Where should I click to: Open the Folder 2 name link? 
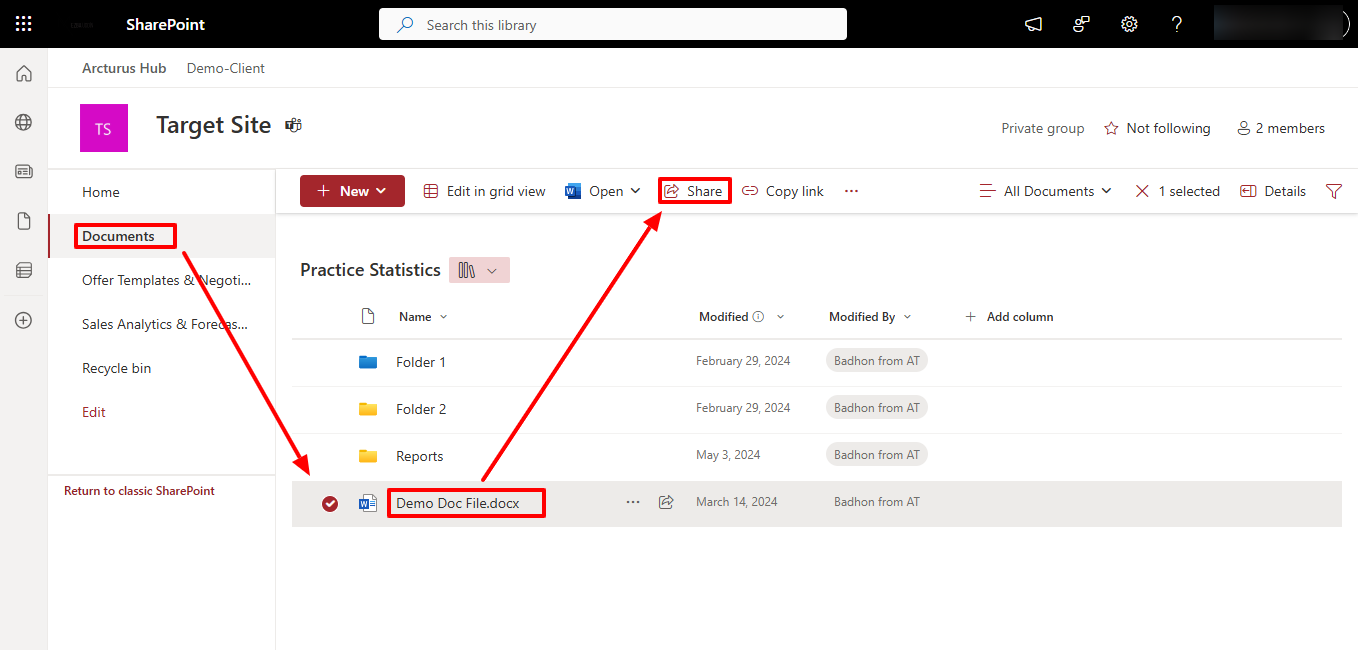[421, 409]
